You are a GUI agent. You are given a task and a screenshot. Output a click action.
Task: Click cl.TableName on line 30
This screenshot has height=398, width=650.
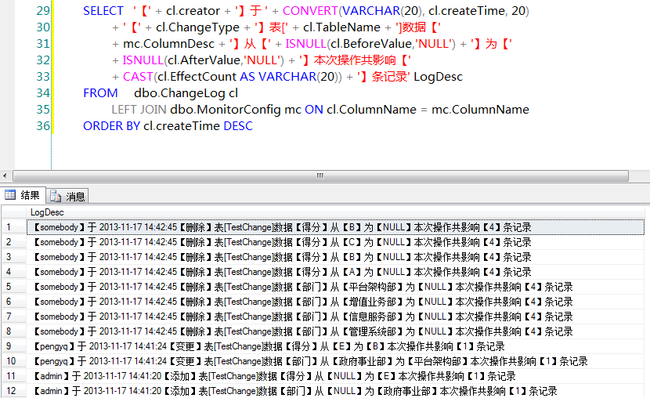pos(342,27)
